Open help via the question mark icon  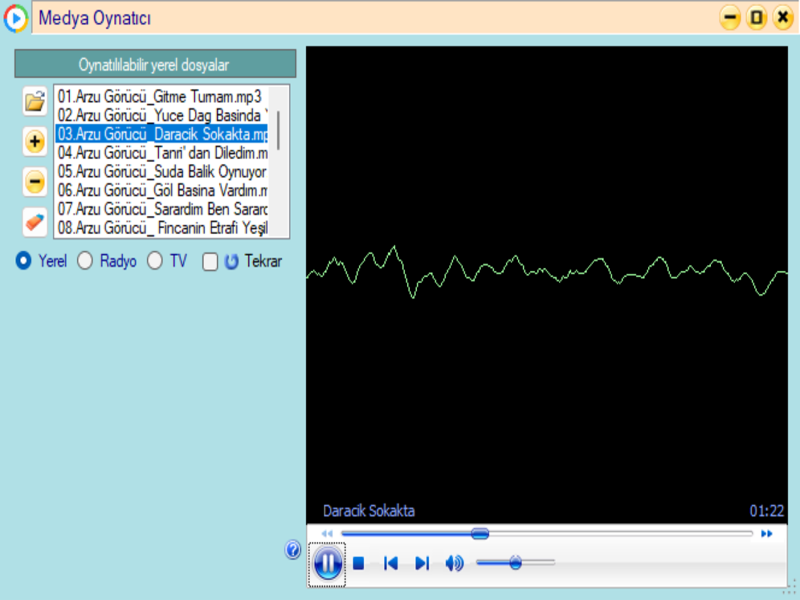[293, 550]
